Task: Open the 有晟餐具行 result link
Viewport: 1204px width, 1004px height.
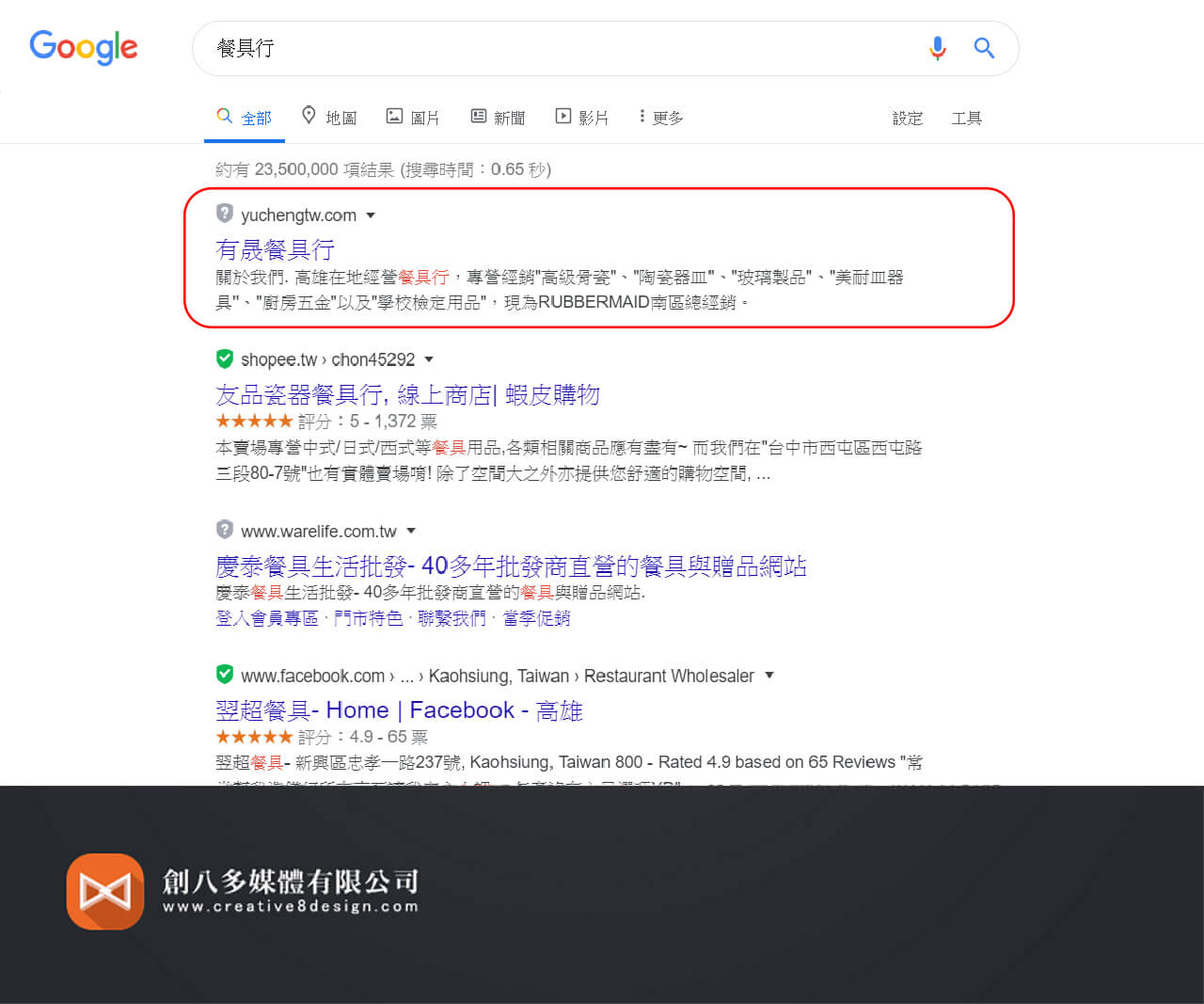Action: [x=275, y=249]
